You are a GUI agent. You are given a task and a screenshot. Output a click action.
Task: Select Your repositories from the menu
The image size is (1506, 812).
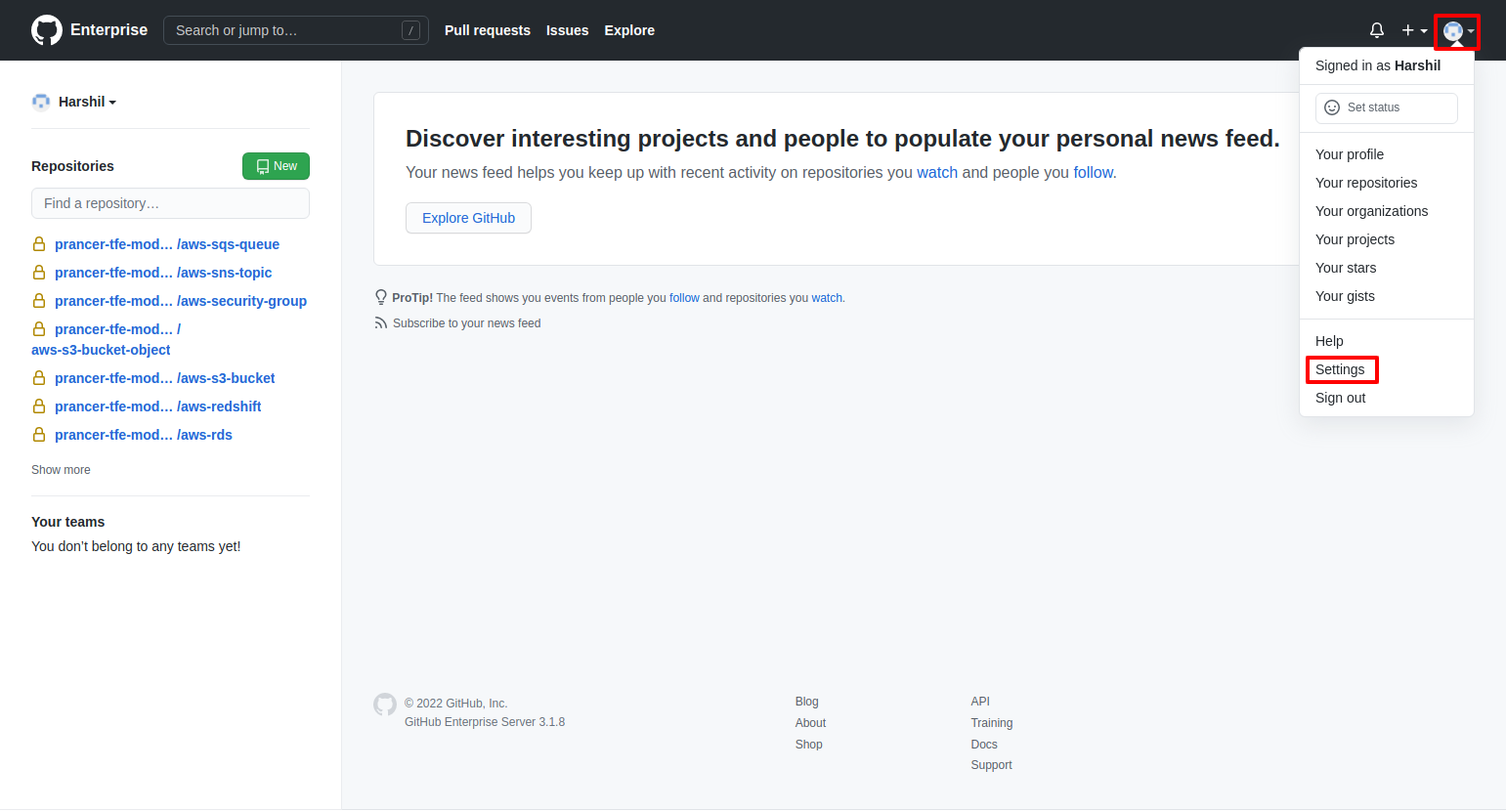coord(1366,183)
